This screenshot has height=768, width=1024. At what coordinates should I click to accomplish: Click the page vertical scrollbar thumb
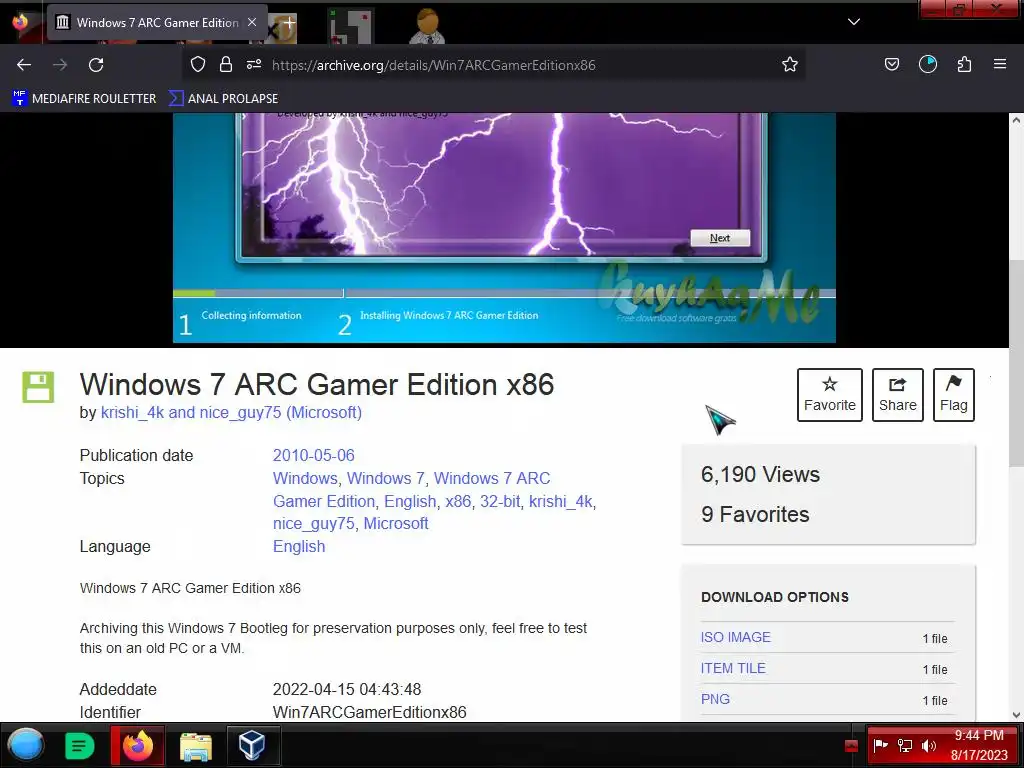(1016, 363)
